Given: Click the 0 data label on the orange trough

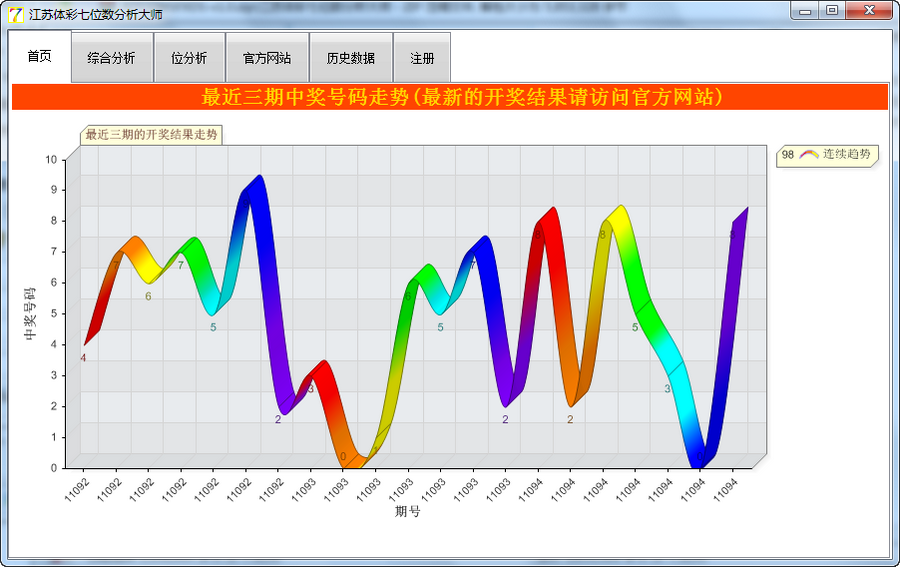Looking at the screenshot, I should click(343, 456).
